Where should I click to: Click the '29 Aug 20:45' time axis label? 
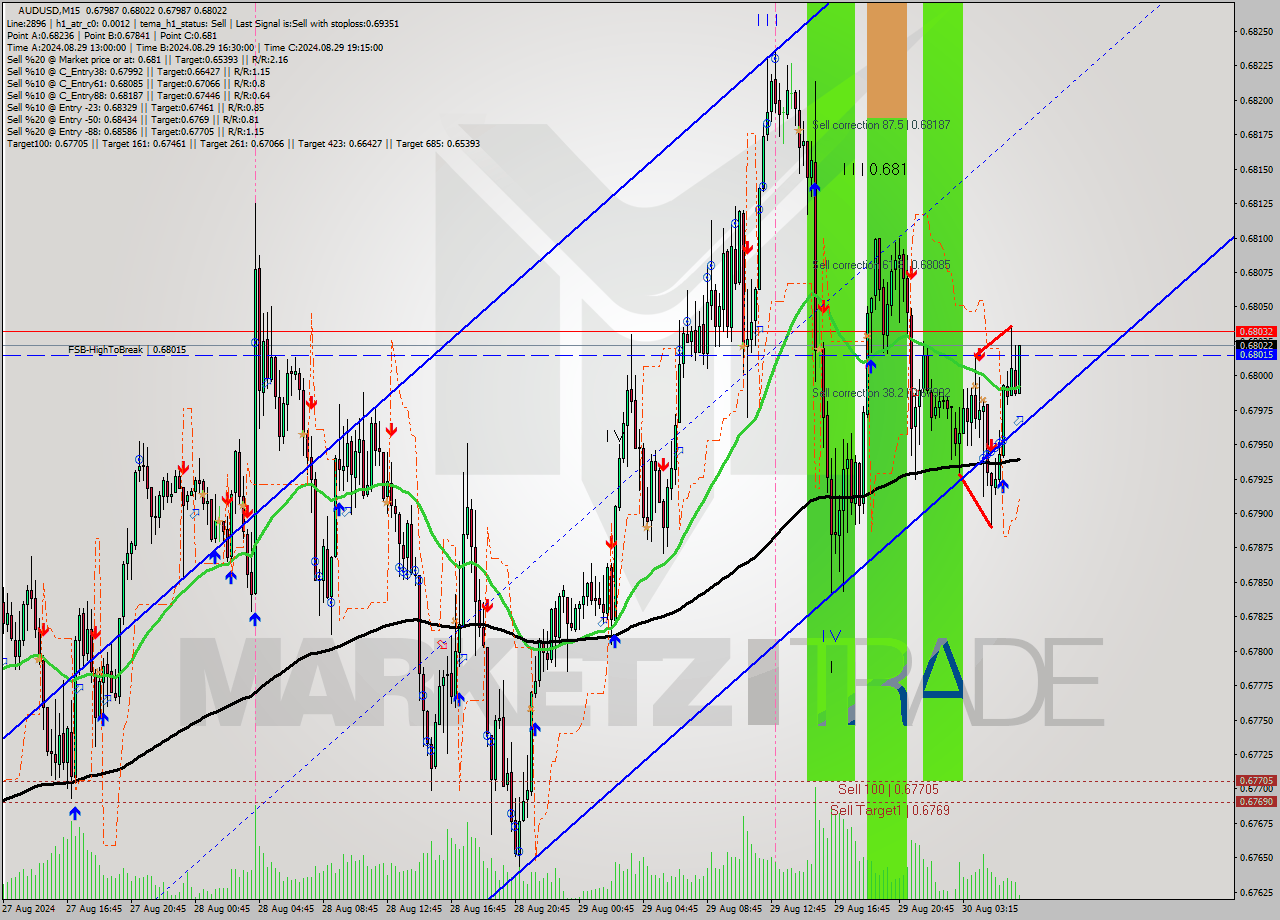point(926,909)
